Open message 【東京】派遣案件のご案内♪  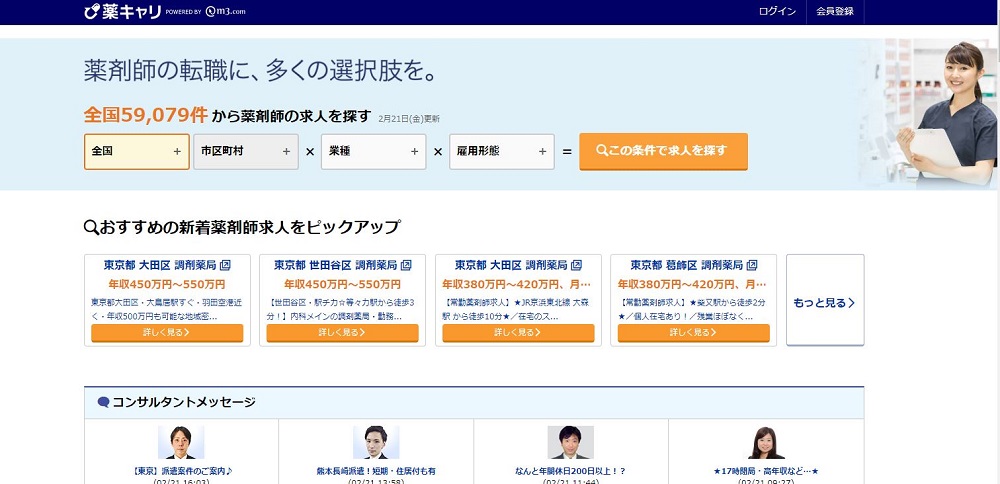click(182, 471)
